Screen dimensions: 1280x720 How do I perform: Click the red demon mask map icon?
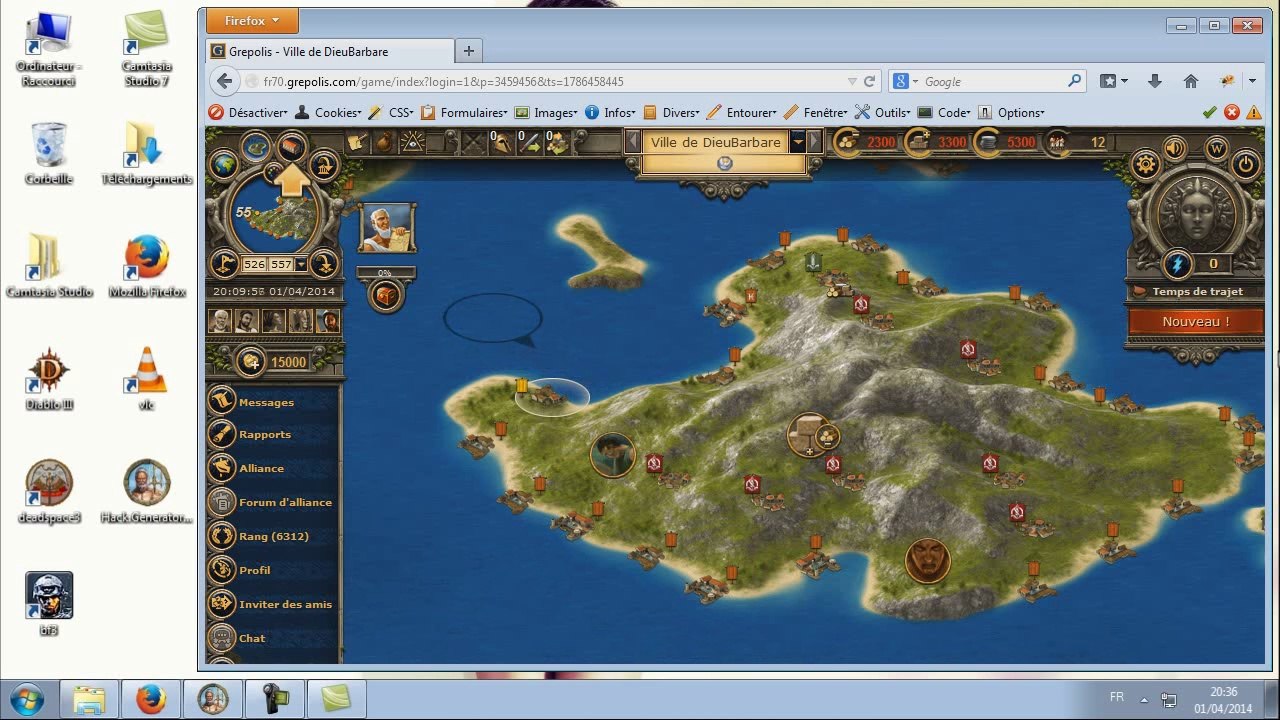point(927,561)
